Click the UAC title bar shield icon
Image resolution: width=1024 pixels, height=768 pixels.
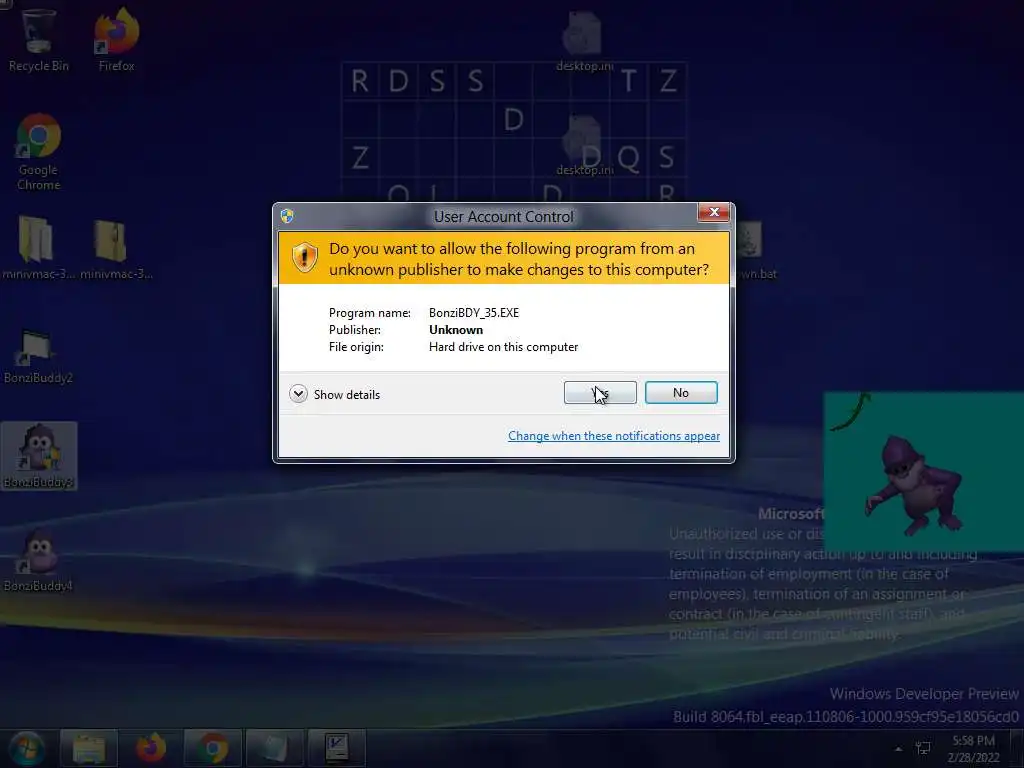coord(287,216)
